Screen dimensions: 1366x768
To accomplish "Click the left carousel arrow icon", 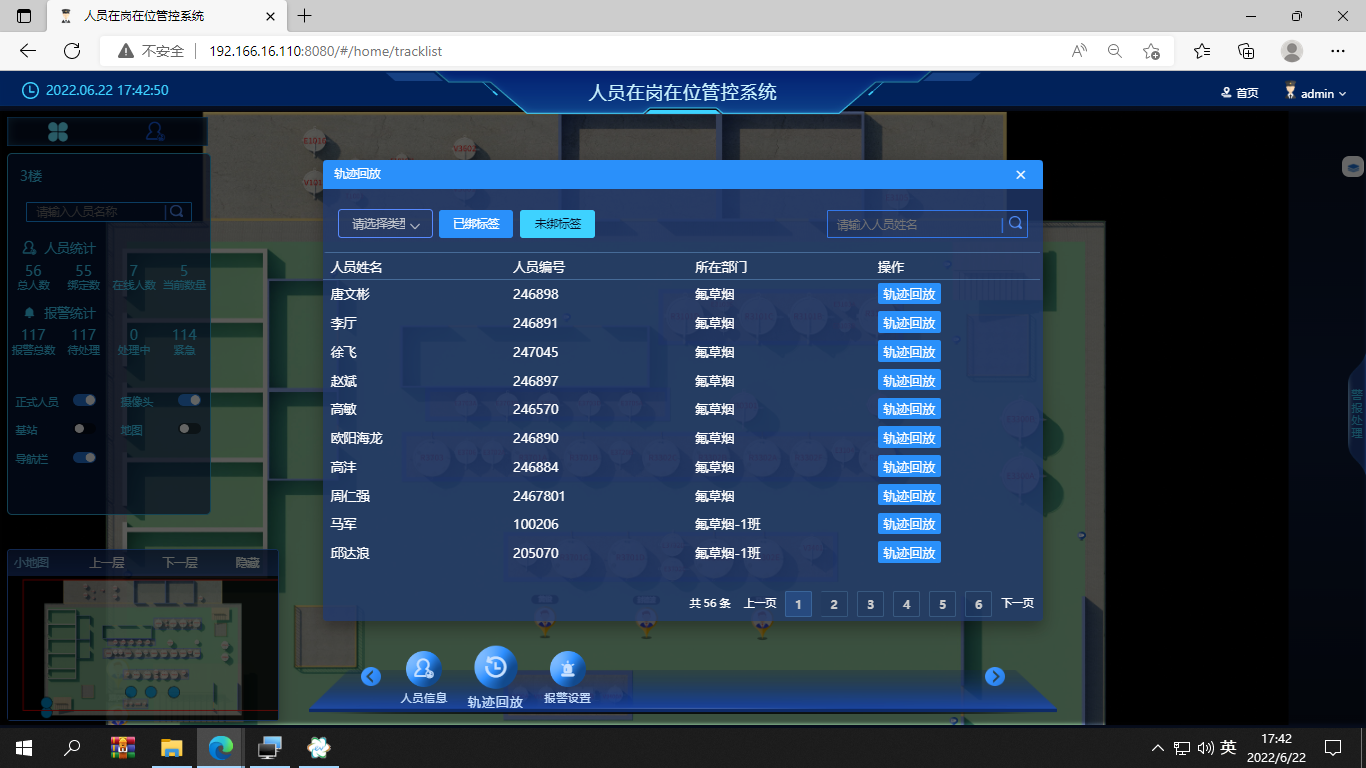I will click(x=370, y=677).
